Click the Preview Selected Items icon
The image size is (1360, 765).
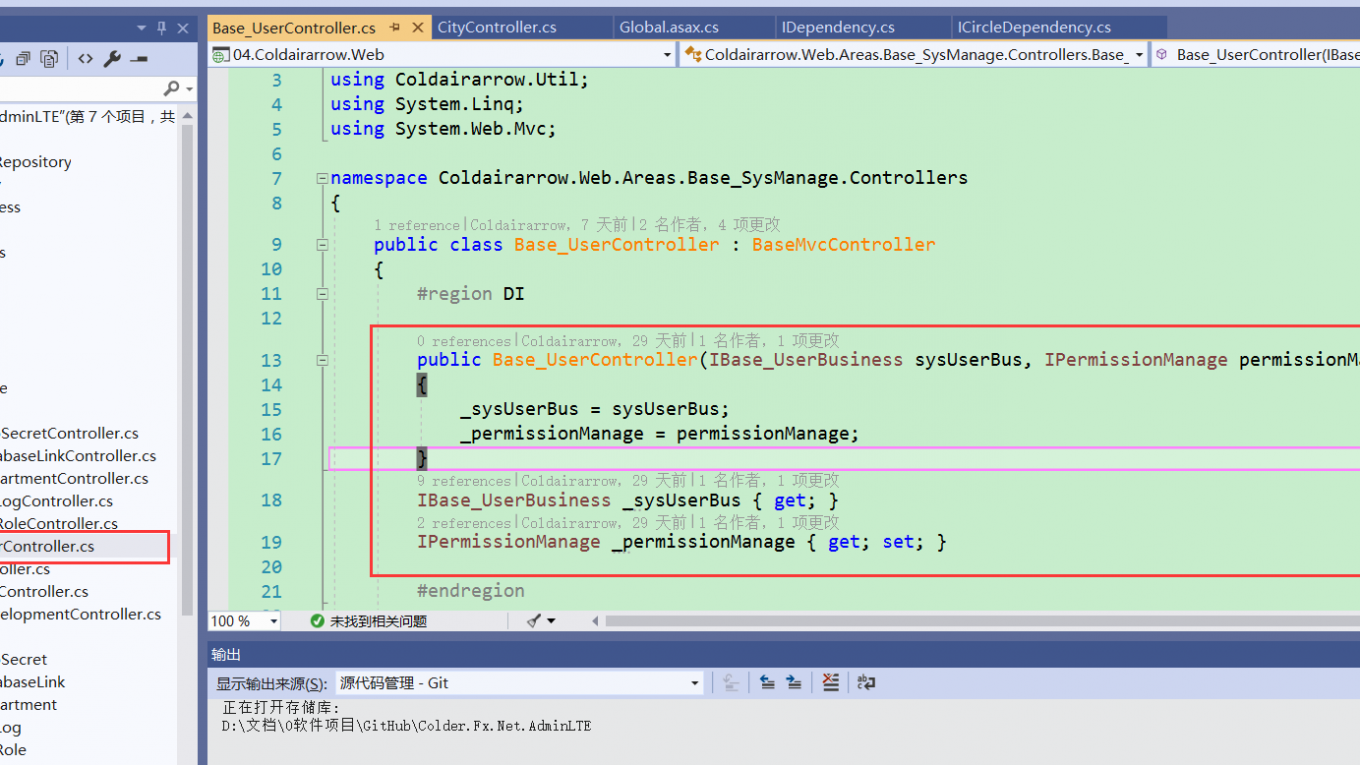138,59
